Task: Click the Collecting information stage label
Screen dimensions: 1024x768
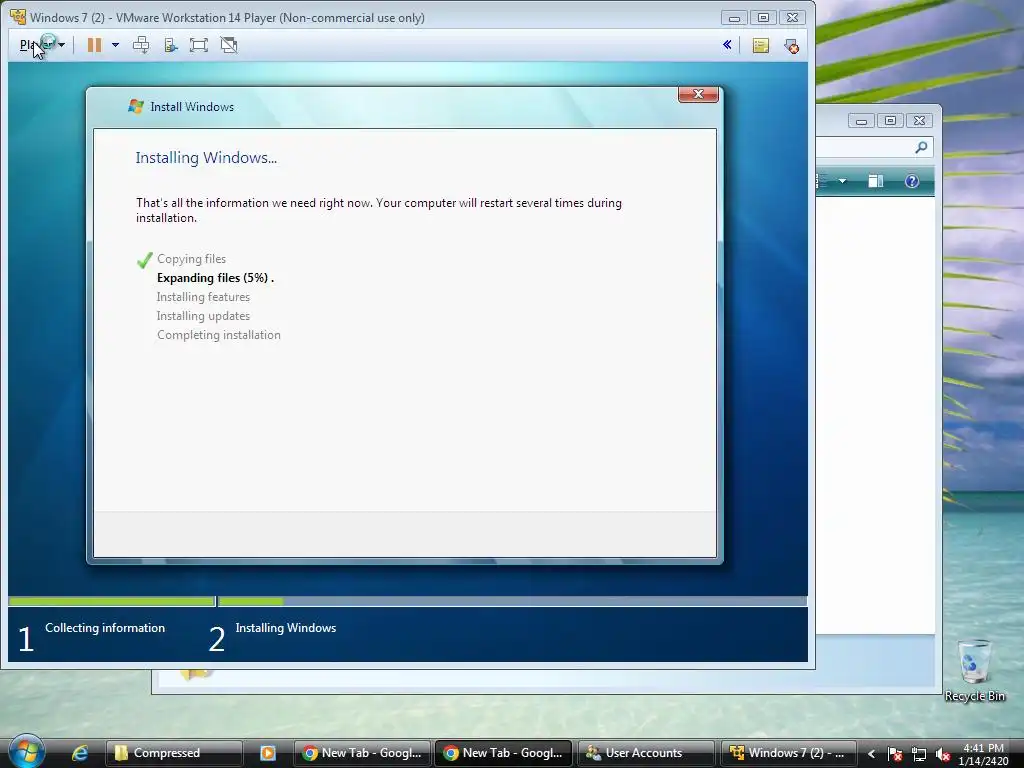Action: (104, 628)
